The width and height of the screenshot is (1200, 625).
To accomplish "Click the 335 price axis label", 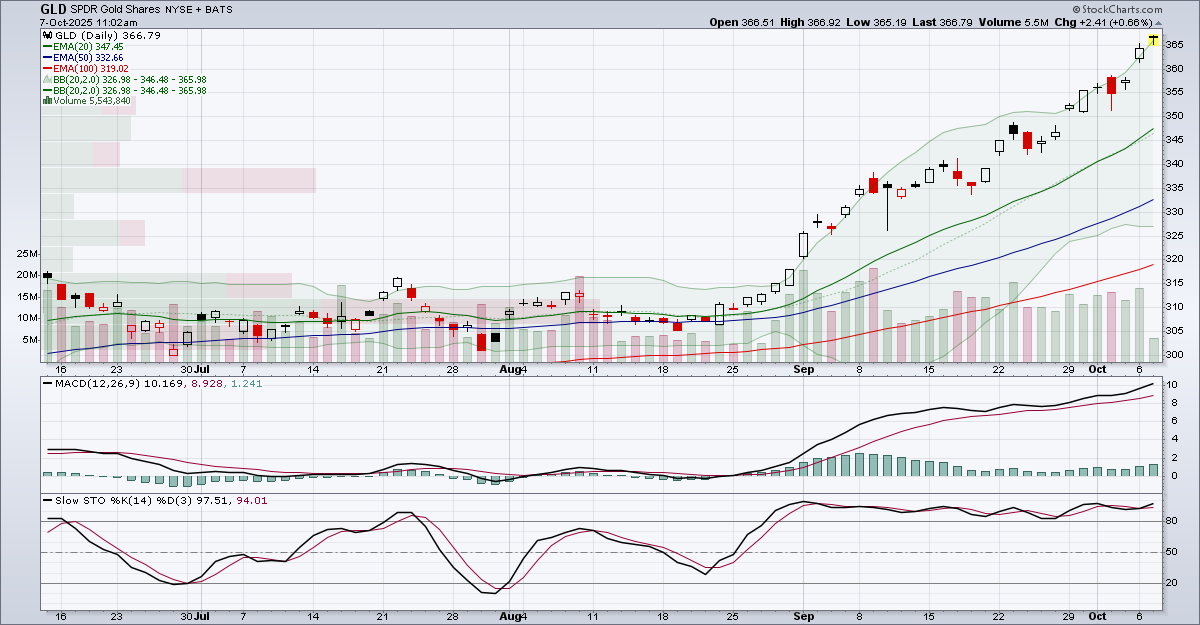I will click(x=1174, y=188).
